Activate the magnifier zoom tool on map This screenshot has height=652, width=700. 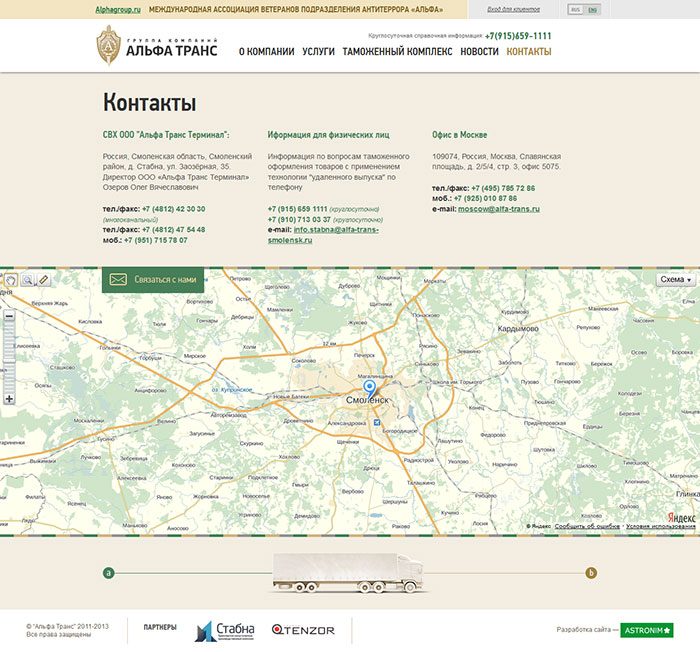[x=27, y=280]
